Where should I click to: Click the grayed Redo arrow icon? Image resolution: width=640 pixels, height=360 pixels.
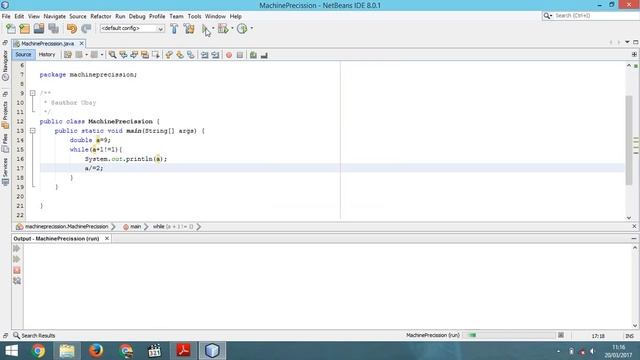pyautogui.click(x=86, y=29)
